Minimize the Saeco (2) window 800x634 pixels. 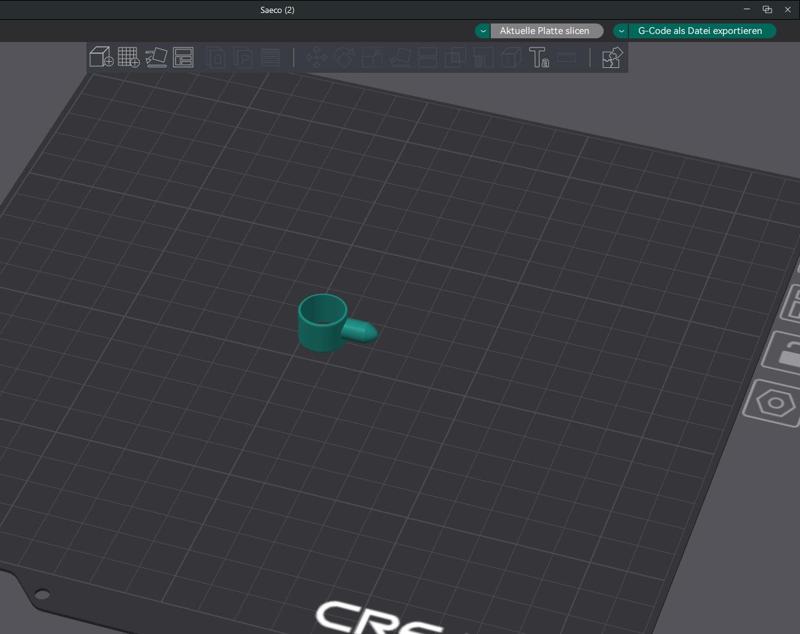[x=747, y=9]
